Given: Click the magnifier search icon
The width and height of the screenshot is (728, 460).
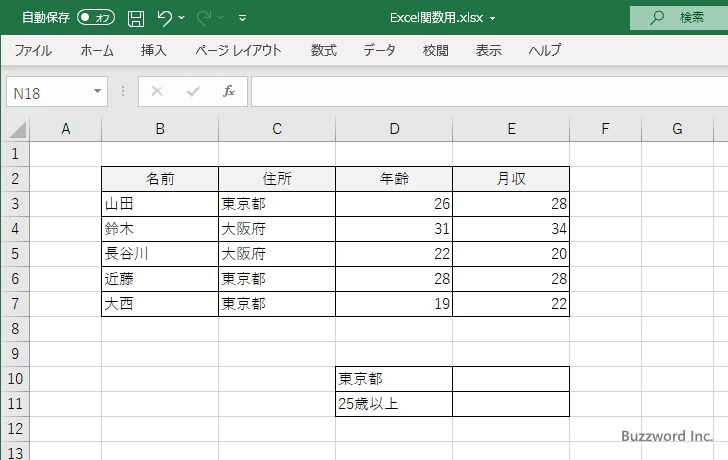Looking at the screenshot, I should [x=656, y=18].
